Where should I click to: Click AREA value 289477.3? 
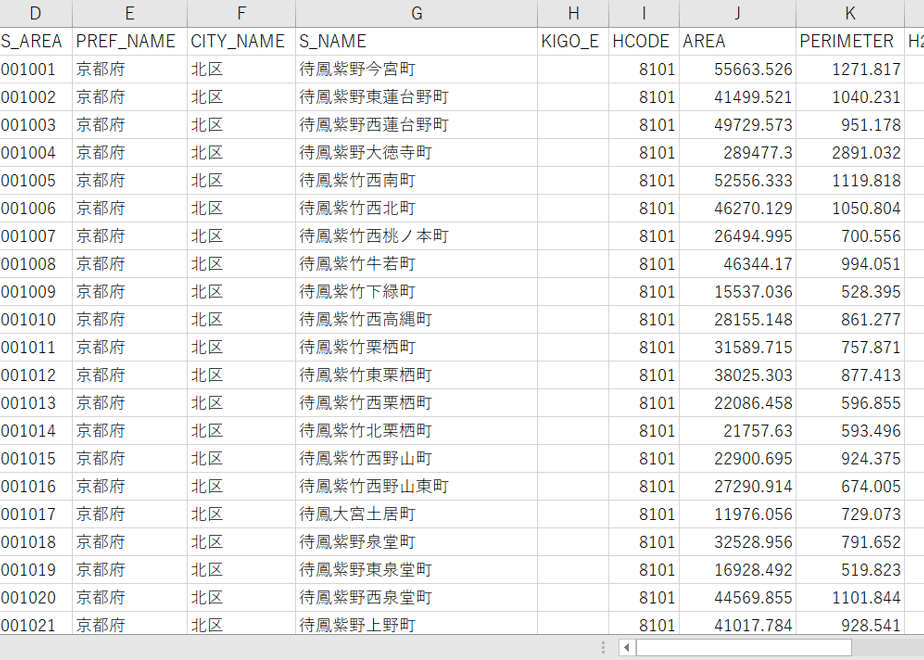click(738, 153)
